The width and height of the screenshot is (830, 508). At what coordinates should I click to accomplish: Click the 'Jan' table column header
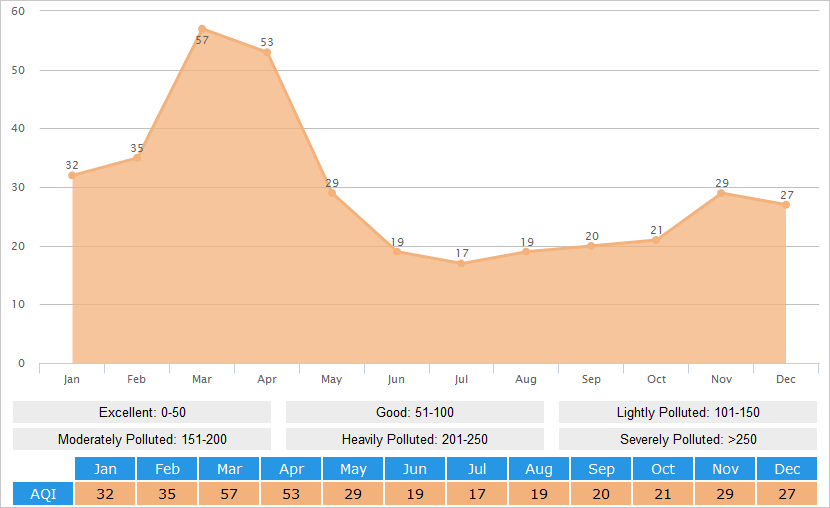(x=105, y=469)
